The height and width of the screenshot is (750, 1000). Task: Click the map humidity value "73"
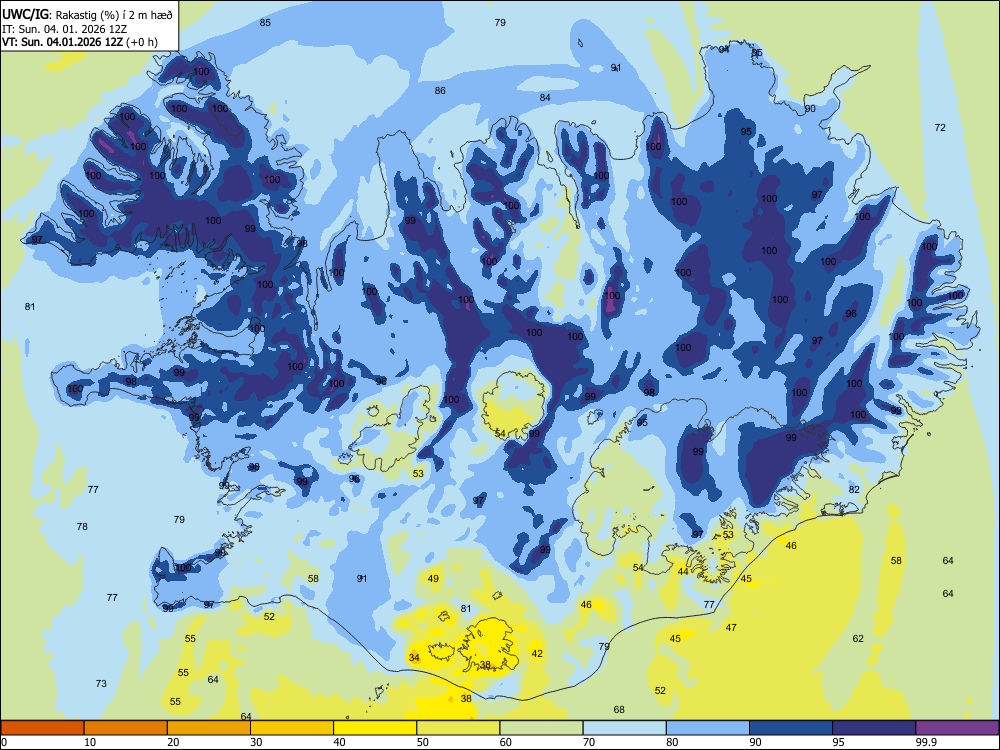pos(101,684)
